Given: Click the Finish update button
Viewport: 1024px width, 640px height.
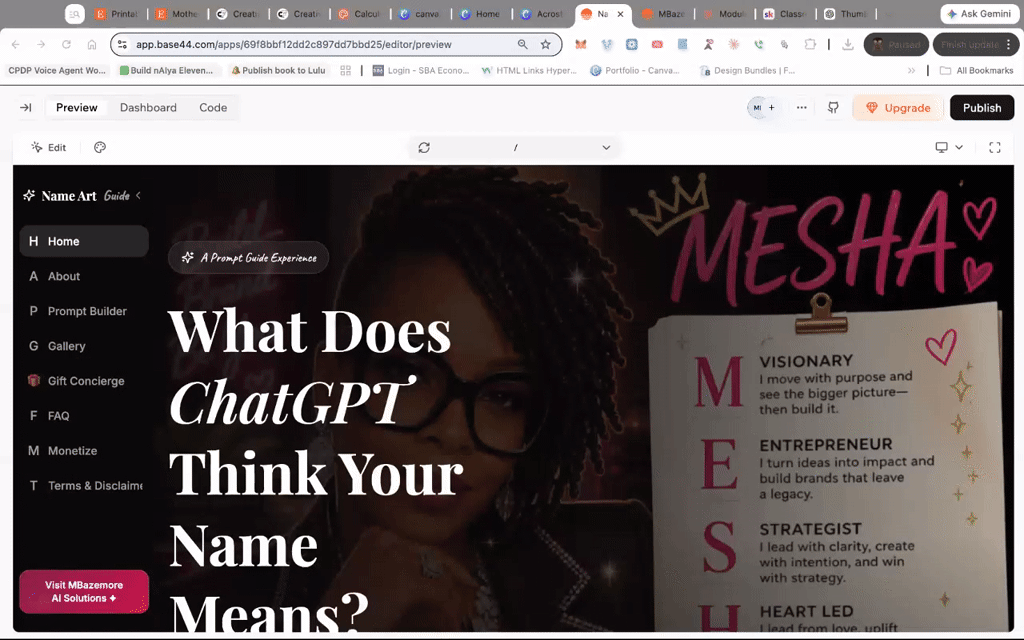Looking at the screenshot, I should [x=976, y=44].
